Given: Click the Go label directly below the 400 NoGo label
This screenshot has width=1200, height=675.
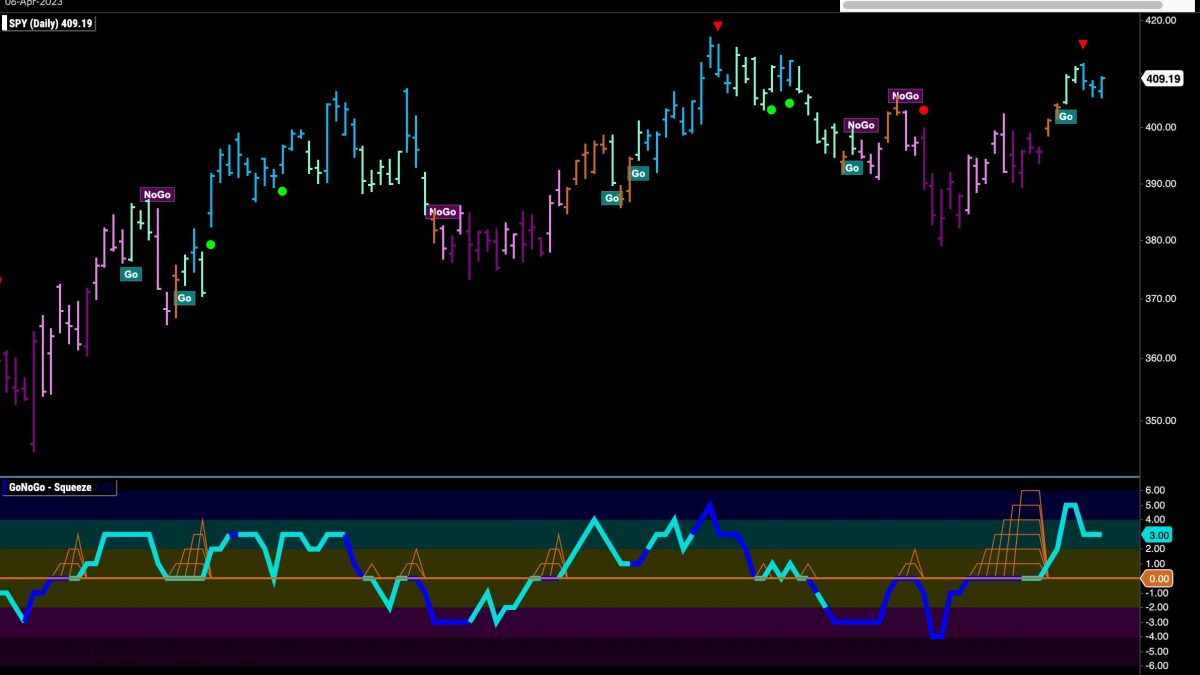Looking at the screenshot, I should click(x=852, y=168).
